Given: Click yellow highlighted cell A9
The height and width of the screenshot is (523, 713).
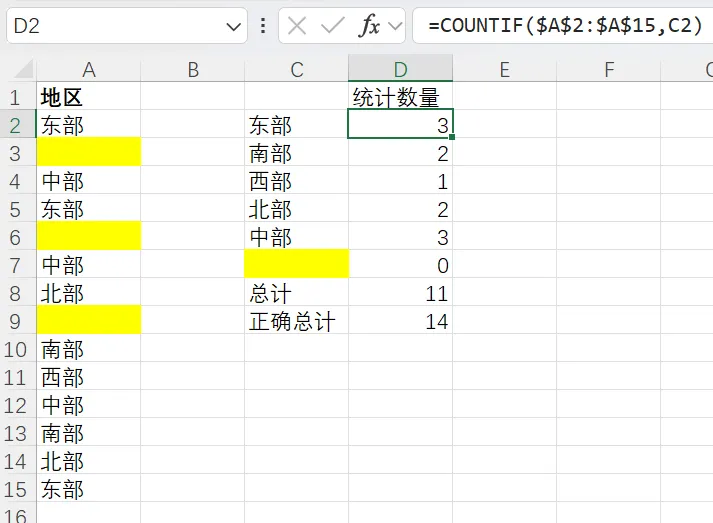Looking at the screenshot, I should coord(89,320).
